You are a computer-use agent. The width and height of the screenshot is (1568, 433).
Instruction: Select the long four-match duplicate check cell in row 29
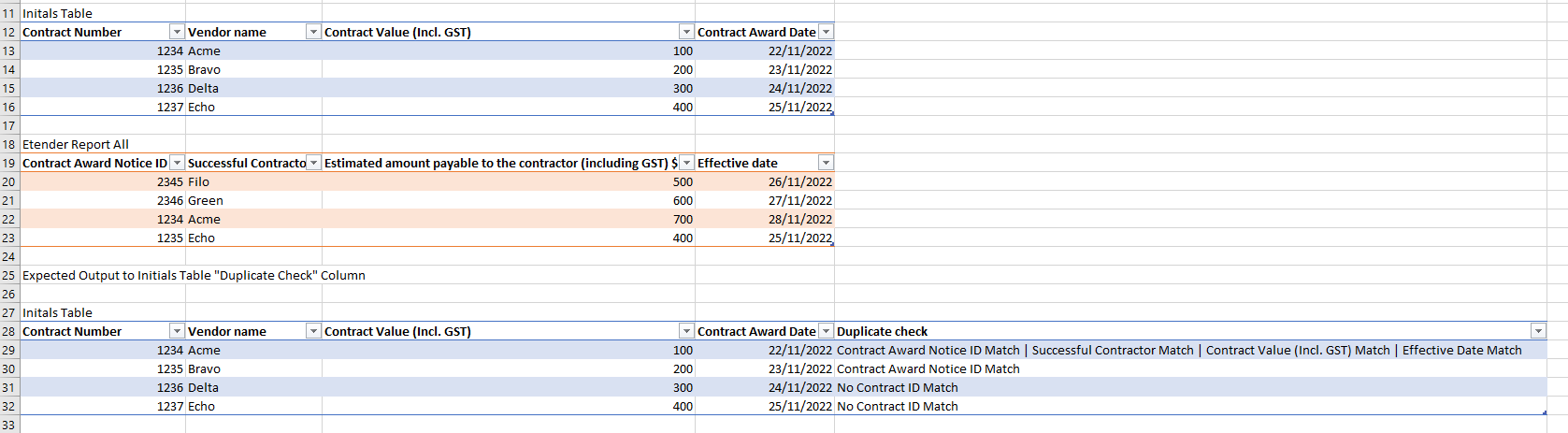click(x=1190, y=350)
